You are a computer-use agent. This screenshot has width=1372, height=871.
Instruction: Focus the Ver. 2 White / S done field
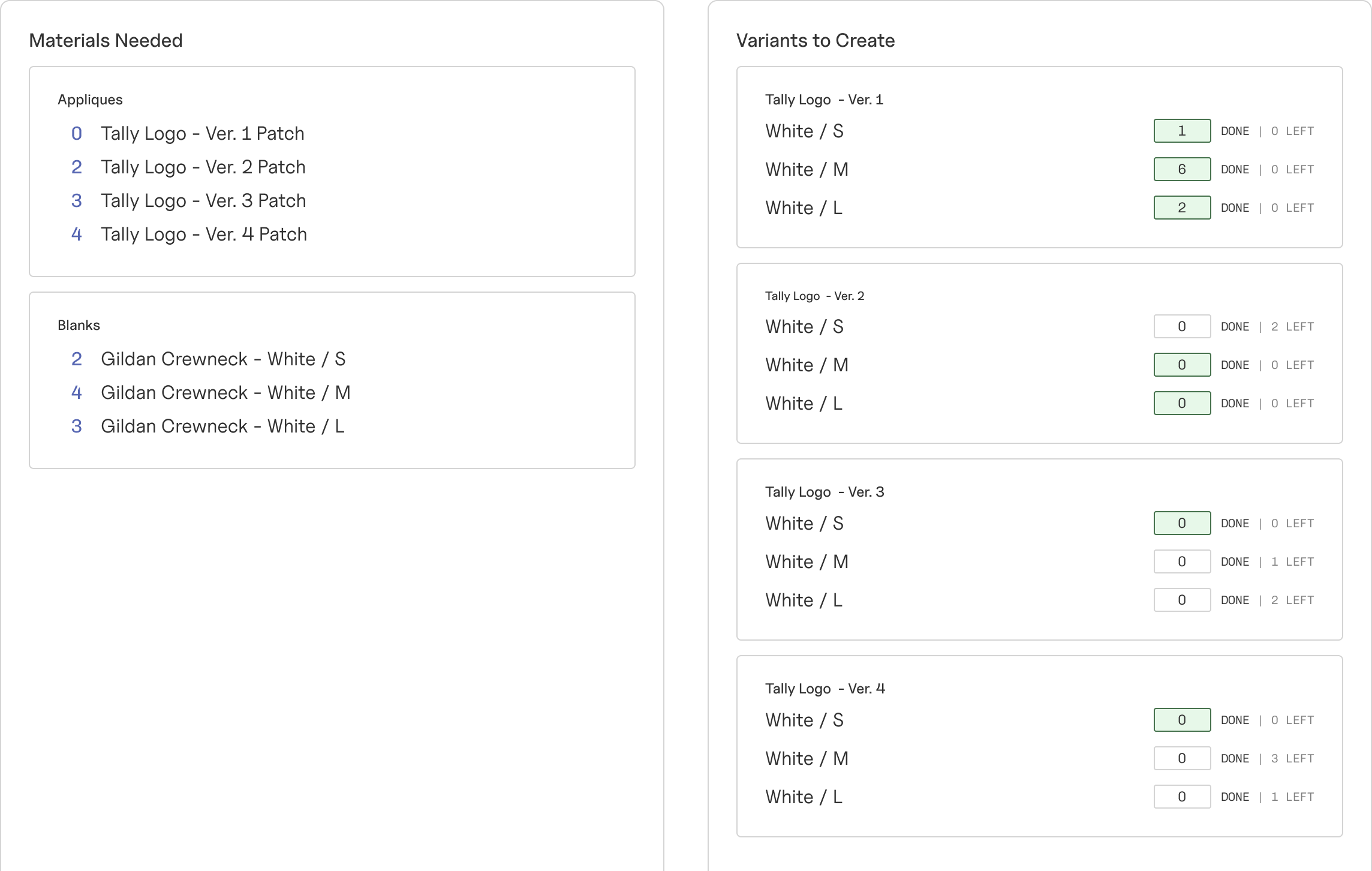(1182, 327)
